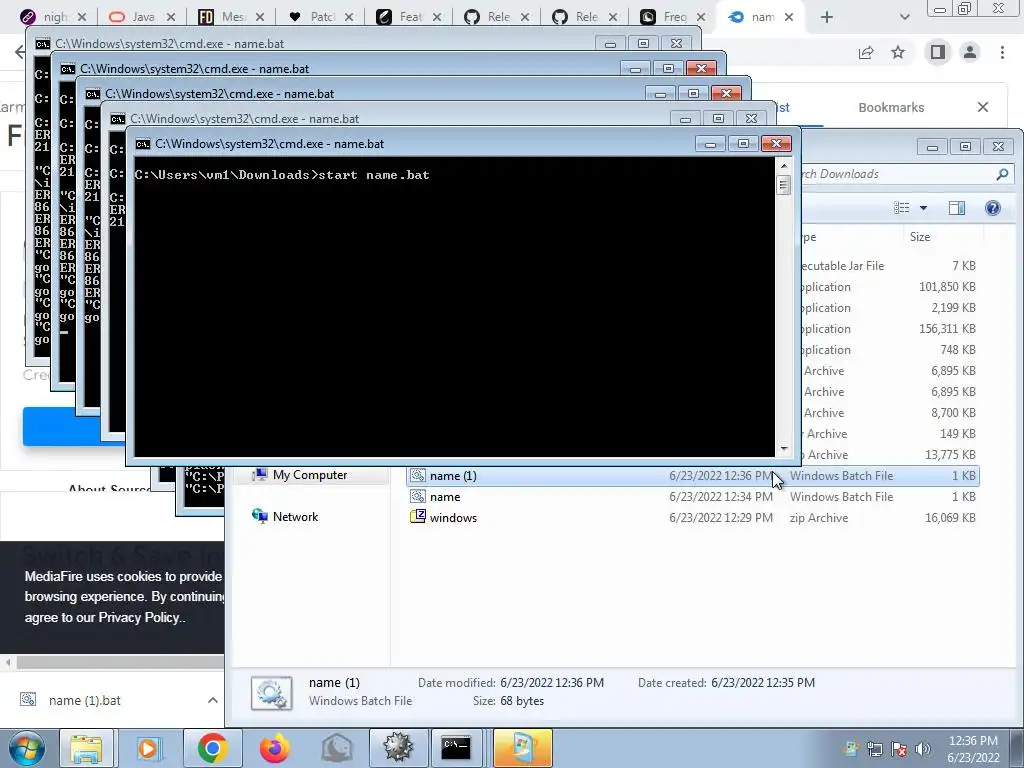Open the gear-shaped app in the taskbar

click(x=398, y=748)
